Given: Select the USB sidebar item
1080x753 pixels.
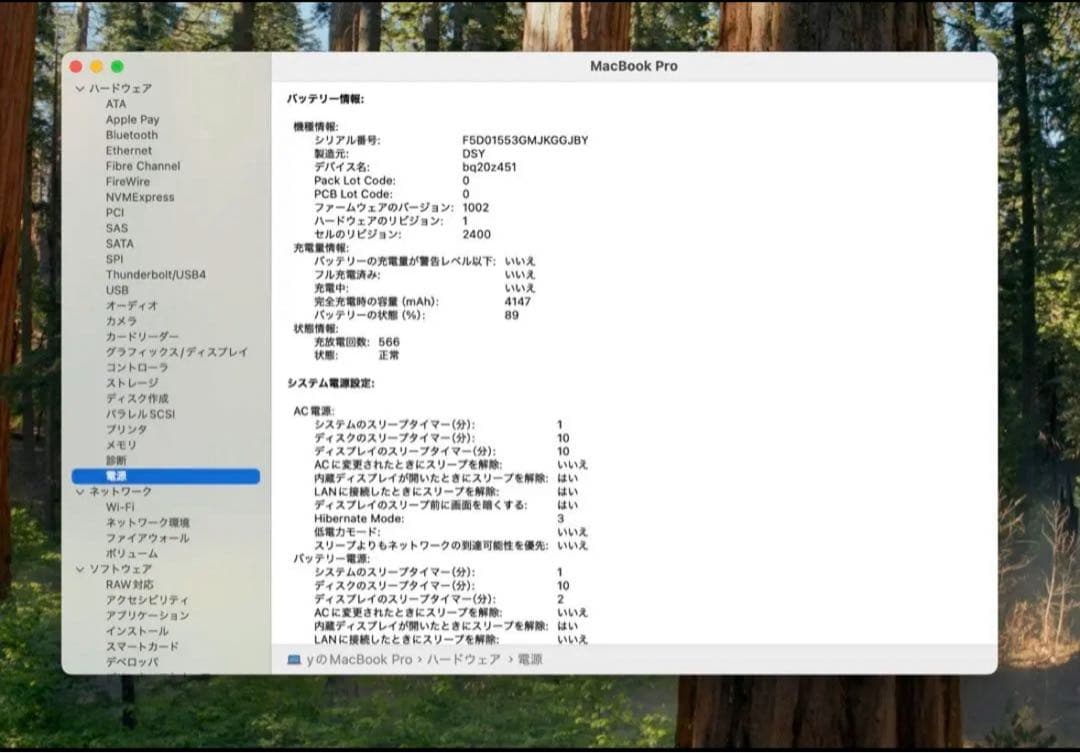Looking at the screenshot, I should [x=117, y=290].
